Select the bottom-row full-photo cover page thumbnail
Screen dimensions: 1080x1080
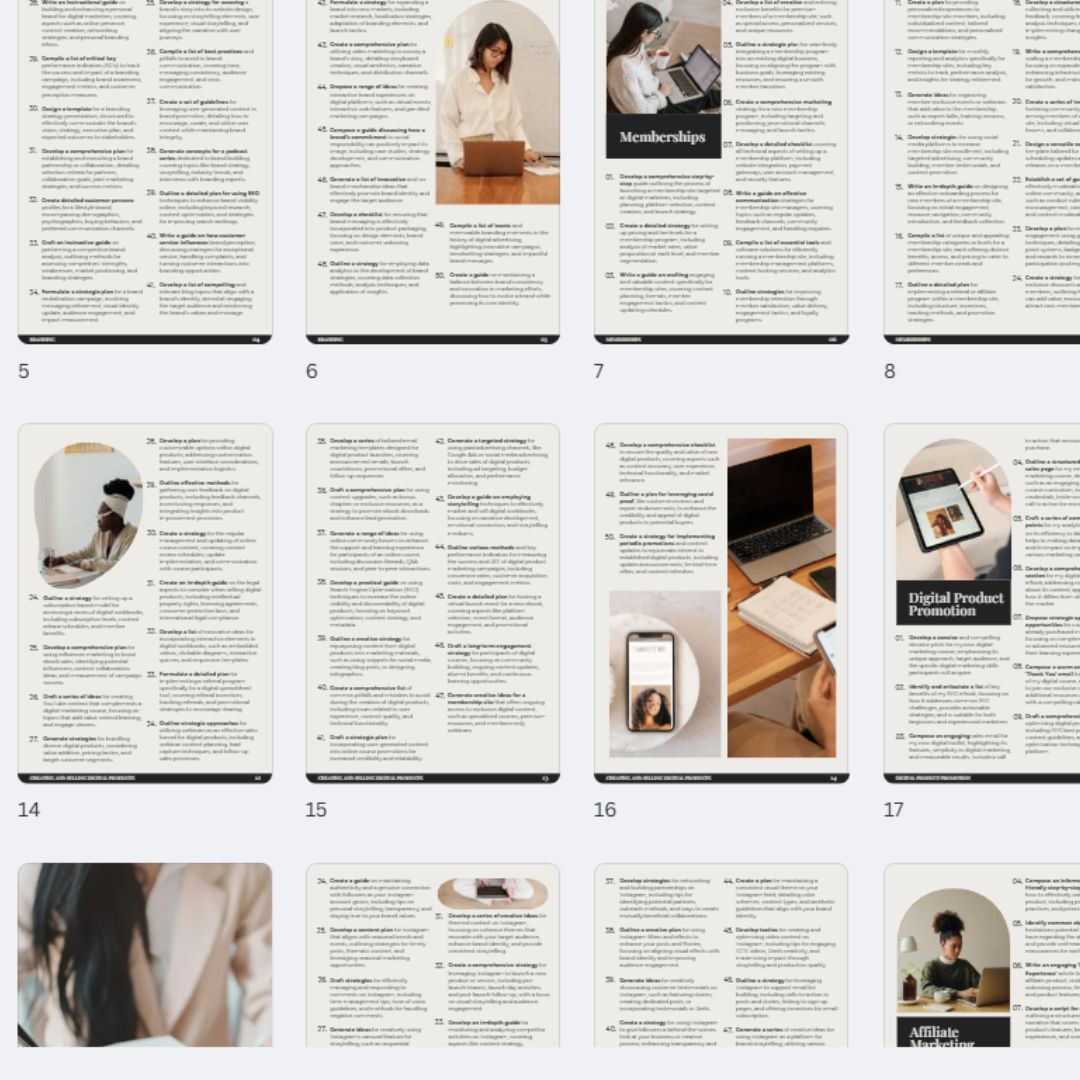click(x=145, y=955)
